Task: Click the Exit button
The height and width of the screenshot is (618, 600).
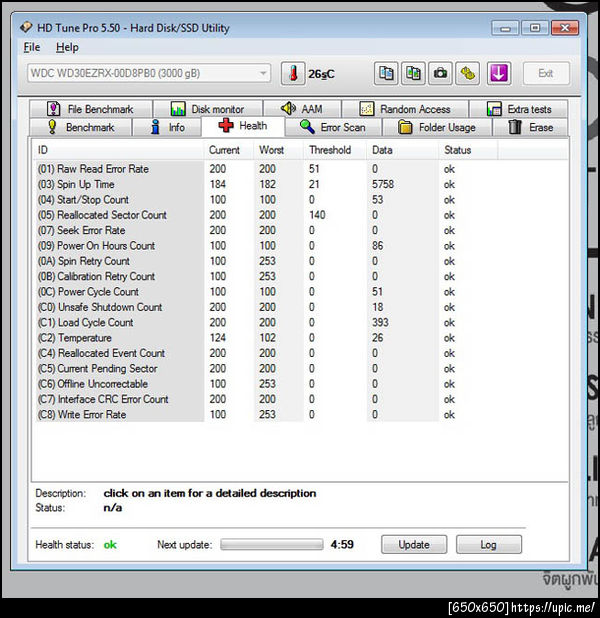Action: pos(546,73)
